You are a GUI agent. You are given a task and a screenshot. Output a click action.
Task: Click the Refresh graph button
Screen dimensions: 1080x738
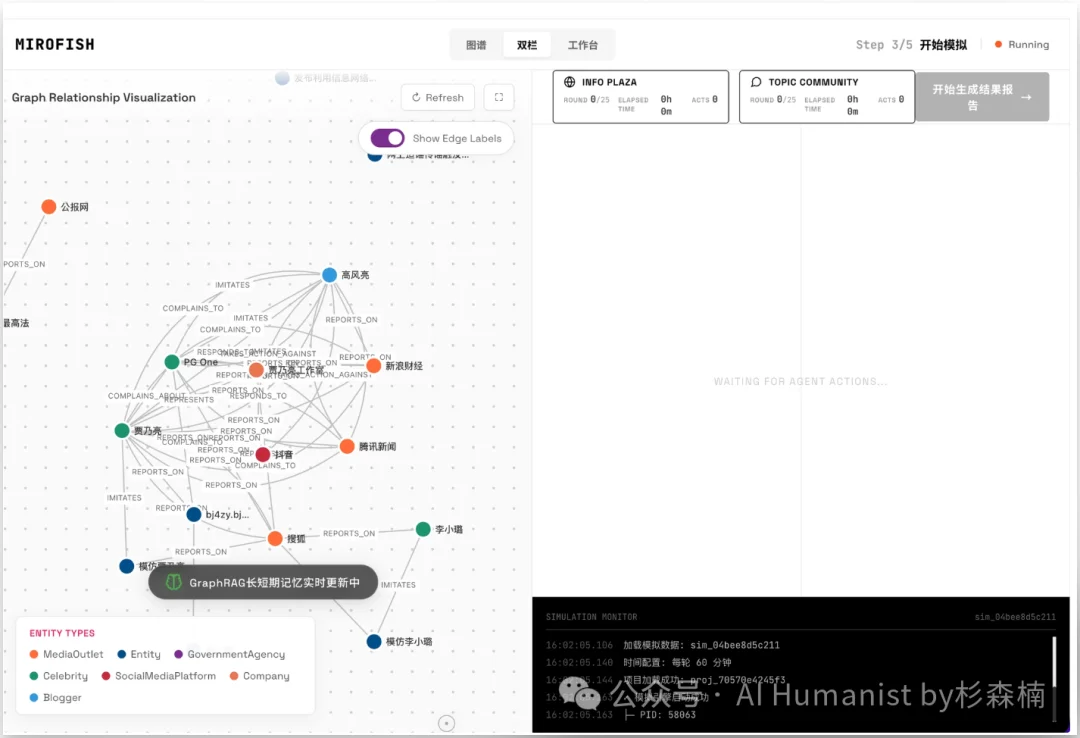437,97
